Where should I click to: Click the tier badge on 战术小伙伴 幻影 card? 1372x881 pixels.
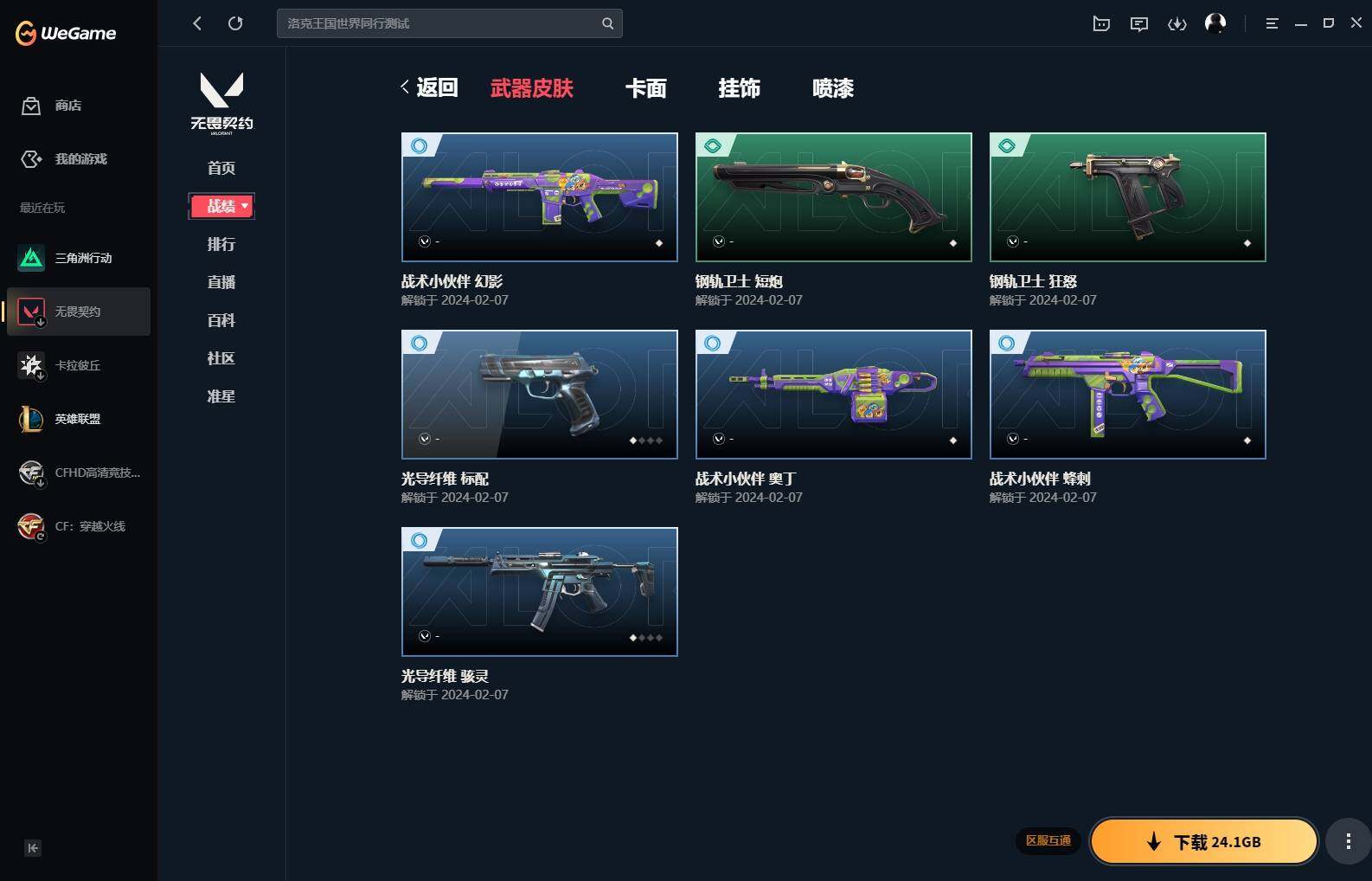420,146
